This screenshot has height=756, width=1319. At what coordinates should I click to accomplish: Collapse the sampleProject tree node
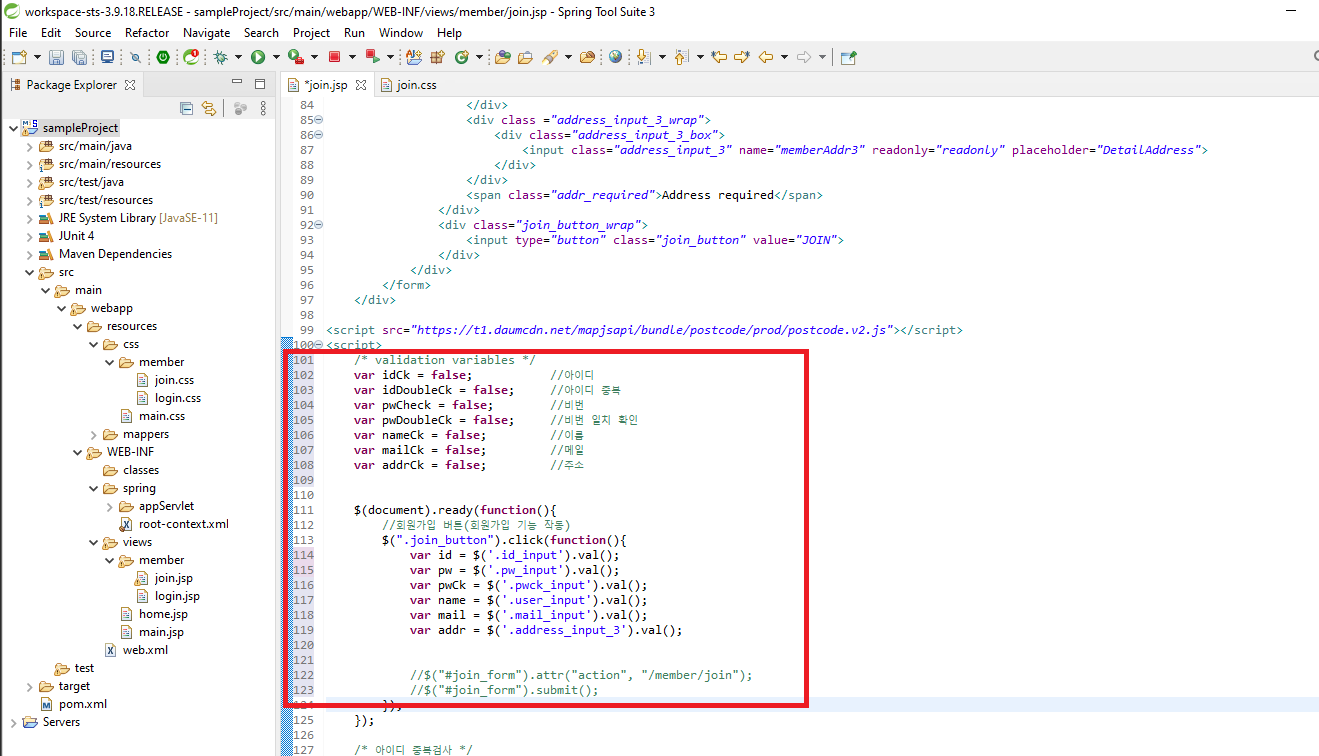13,128
